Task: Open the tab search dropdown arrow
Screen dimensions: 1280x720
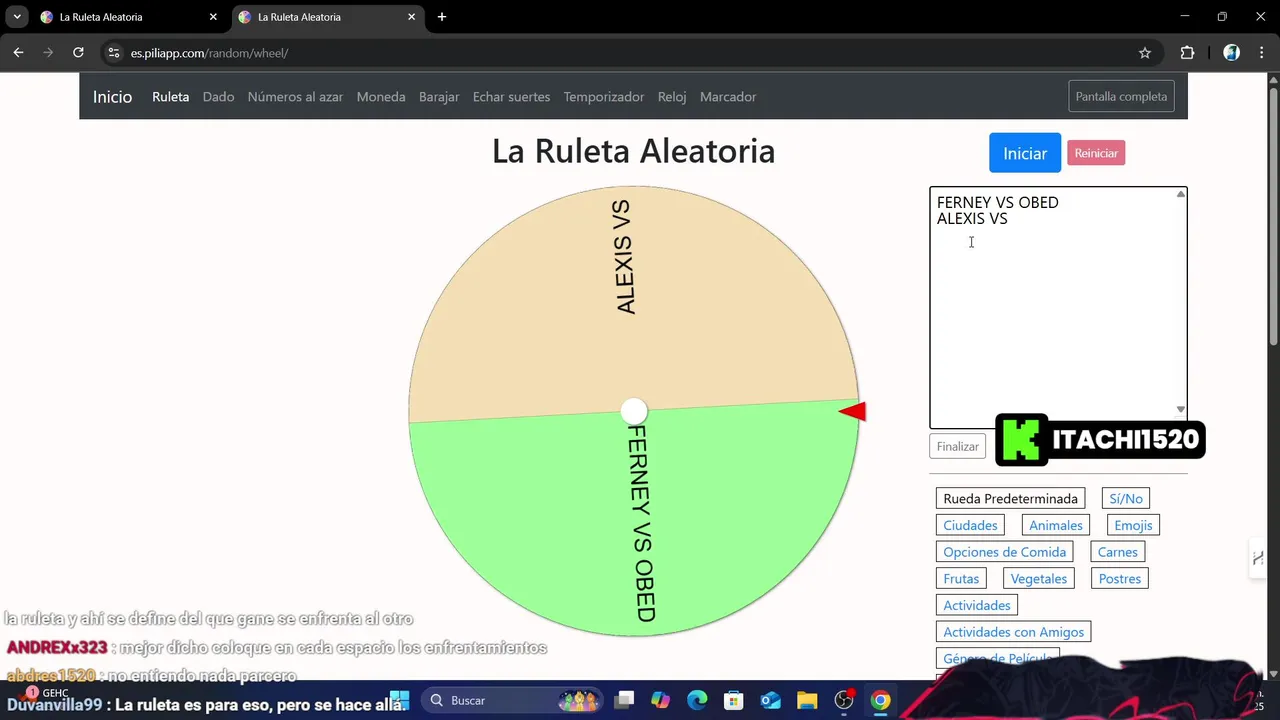Action: pos(17,17)
